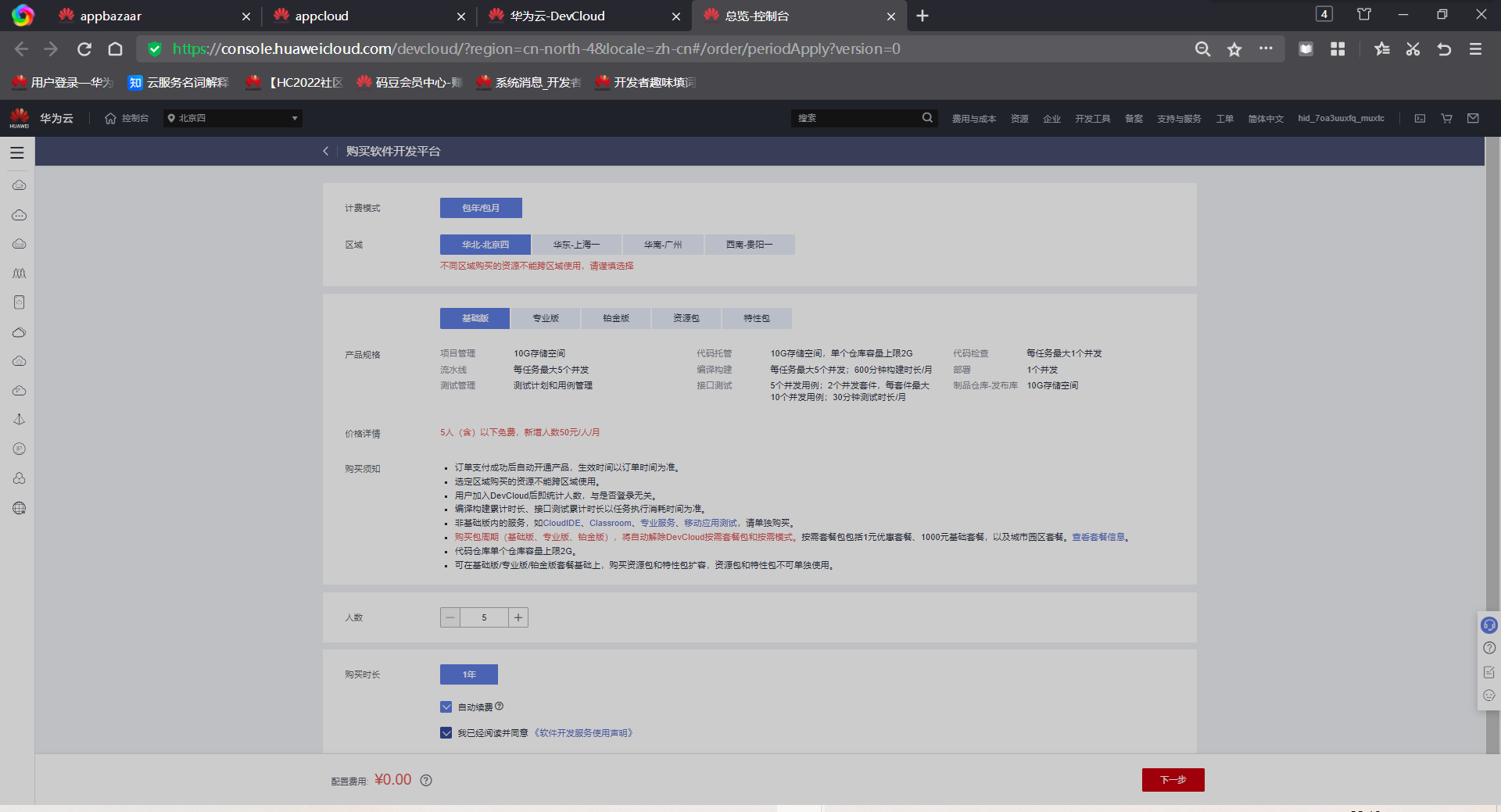Open feedback edit icon on right panel

pyautogui.click(x=1489, y=672)
